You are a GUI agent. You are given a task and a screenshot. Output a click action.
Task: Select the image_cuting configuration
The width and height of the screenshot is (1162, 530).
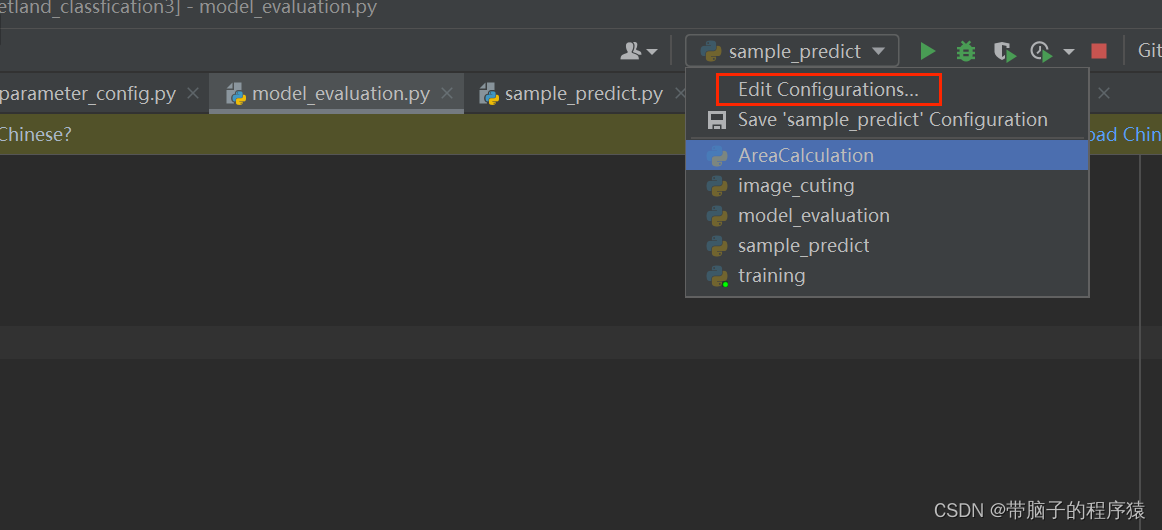point(887,185)
